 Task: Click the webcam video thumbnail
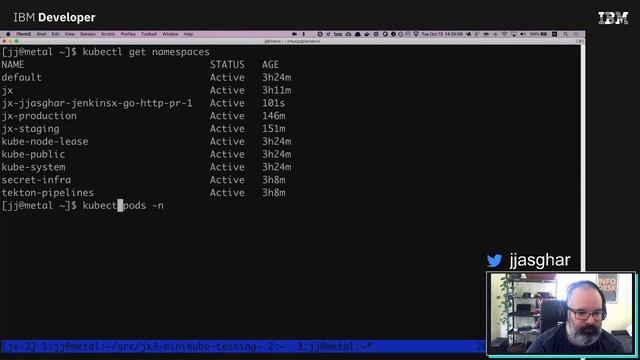click(x=562, y=313)
